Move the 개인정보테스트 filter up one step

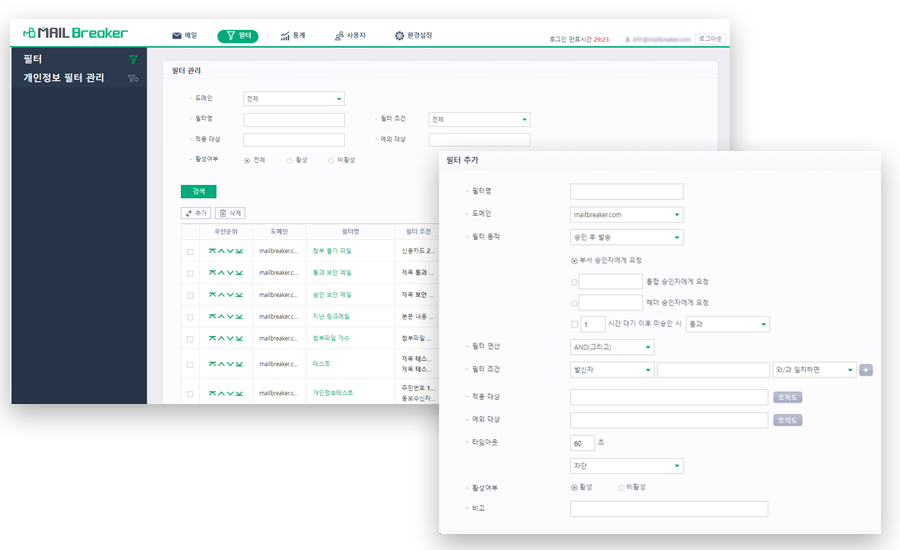coord(221,393)
